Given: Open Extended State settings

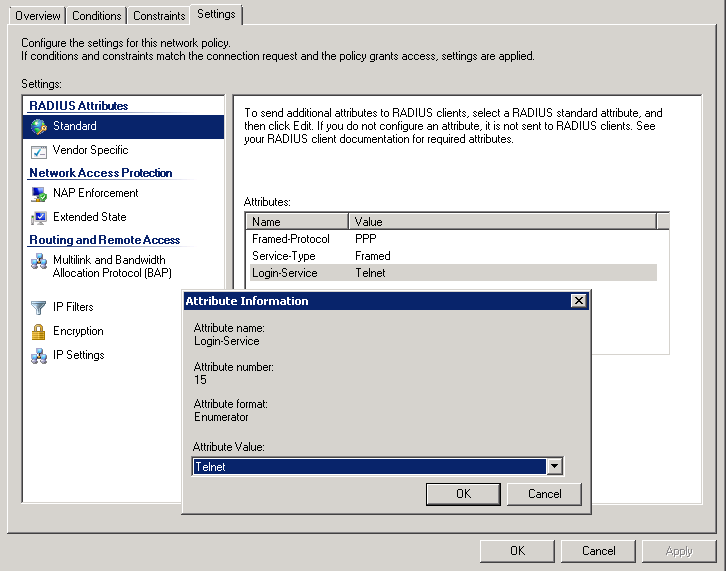Looking at the screenshot, I should click(x=89, y=217).
